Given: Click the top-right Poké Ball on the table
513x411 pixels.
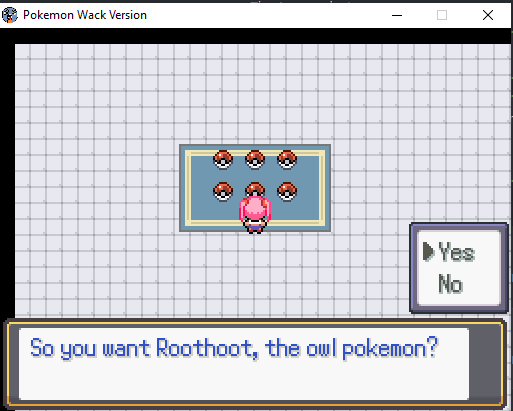Looking at the screenshot, I should [x=287, y=159].
